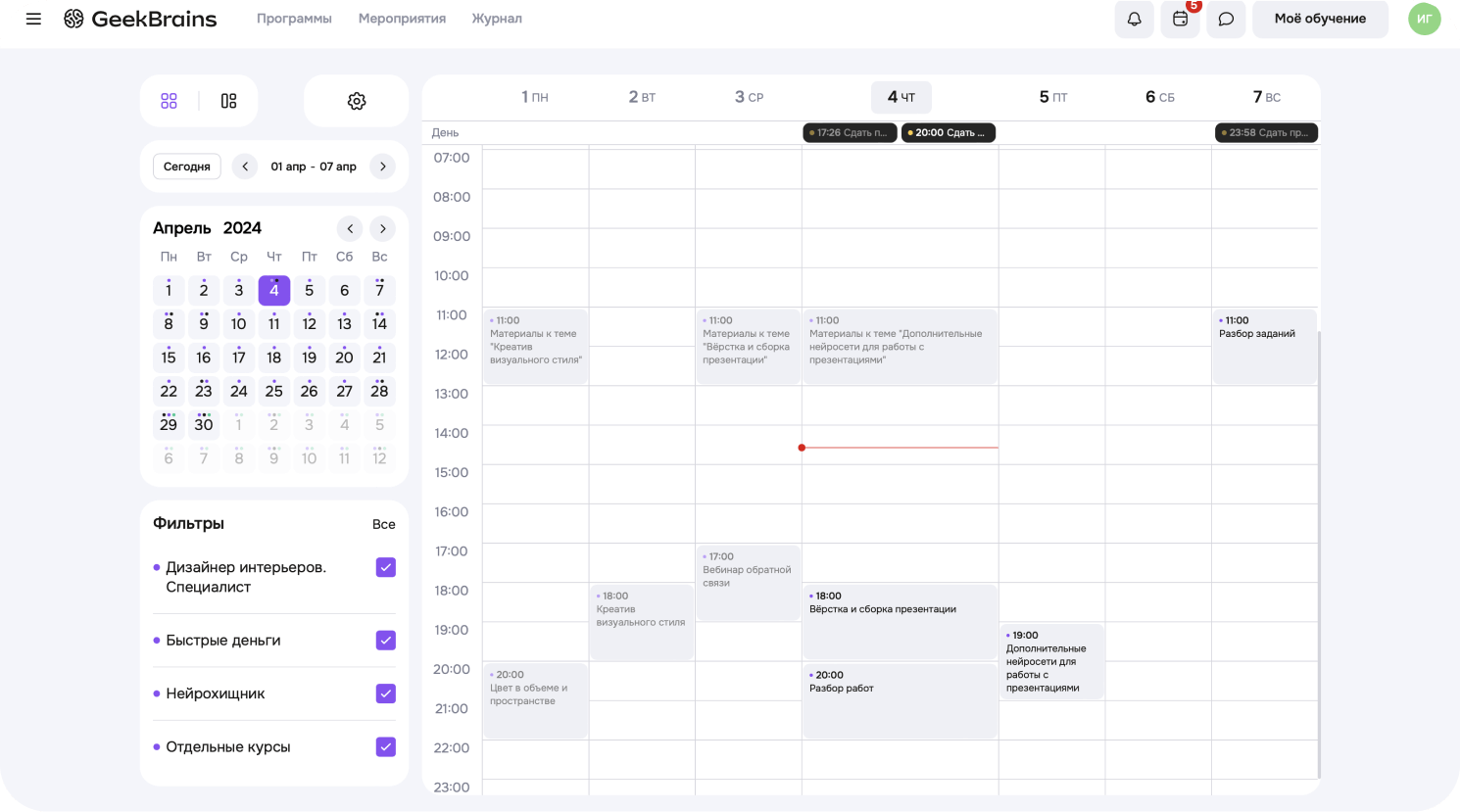Show previous month in mini calendar
The width and height of the screenshot is (1461, 812).
click(350, 228)
